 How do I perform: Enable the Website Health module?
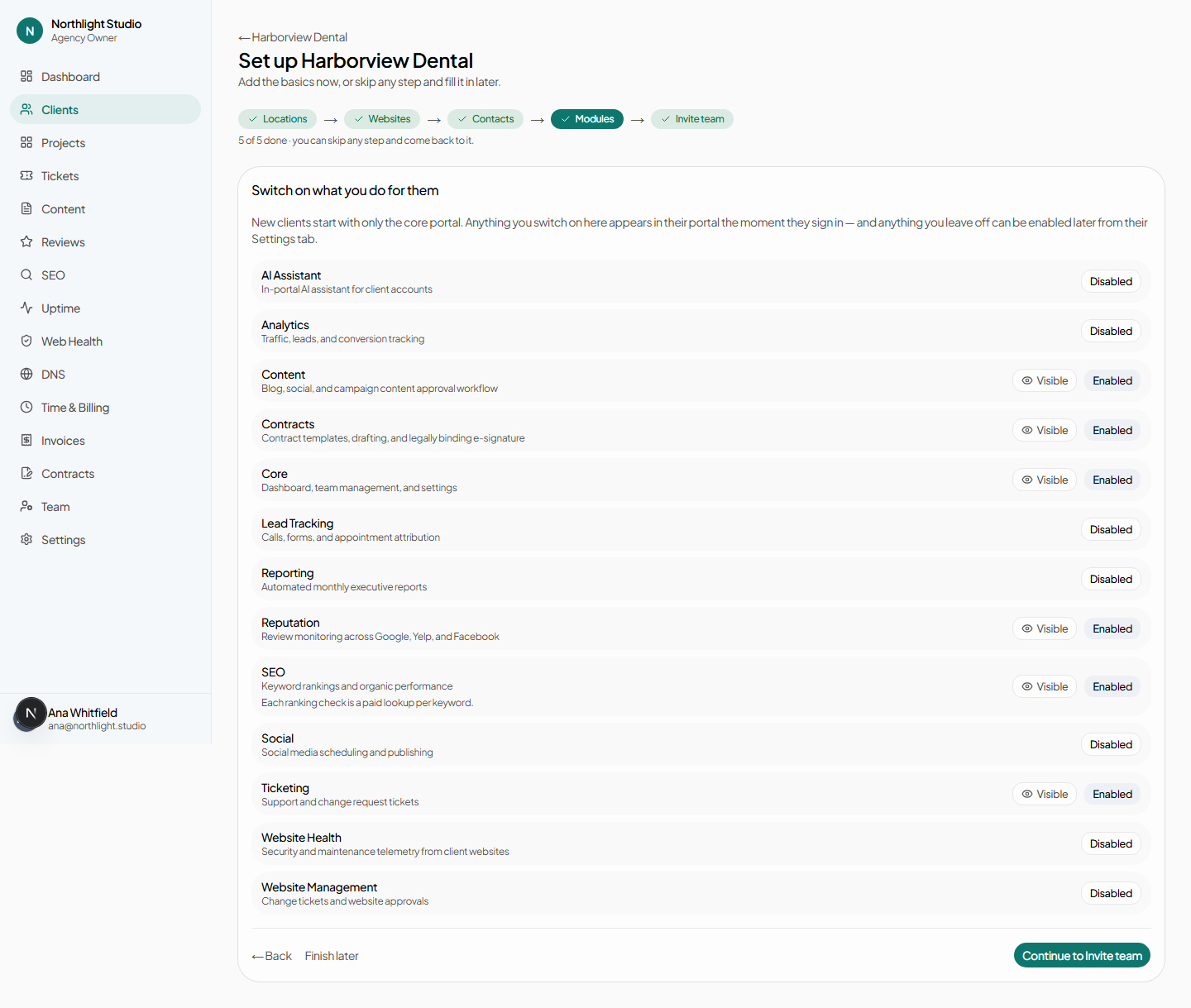(1111, 843)
